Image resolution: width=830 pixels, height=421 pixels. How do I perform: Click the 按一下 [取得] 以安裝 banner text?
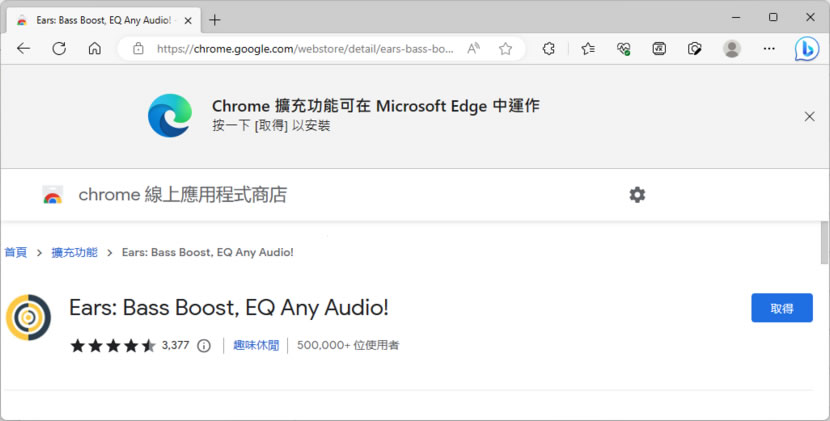(271, 126)
